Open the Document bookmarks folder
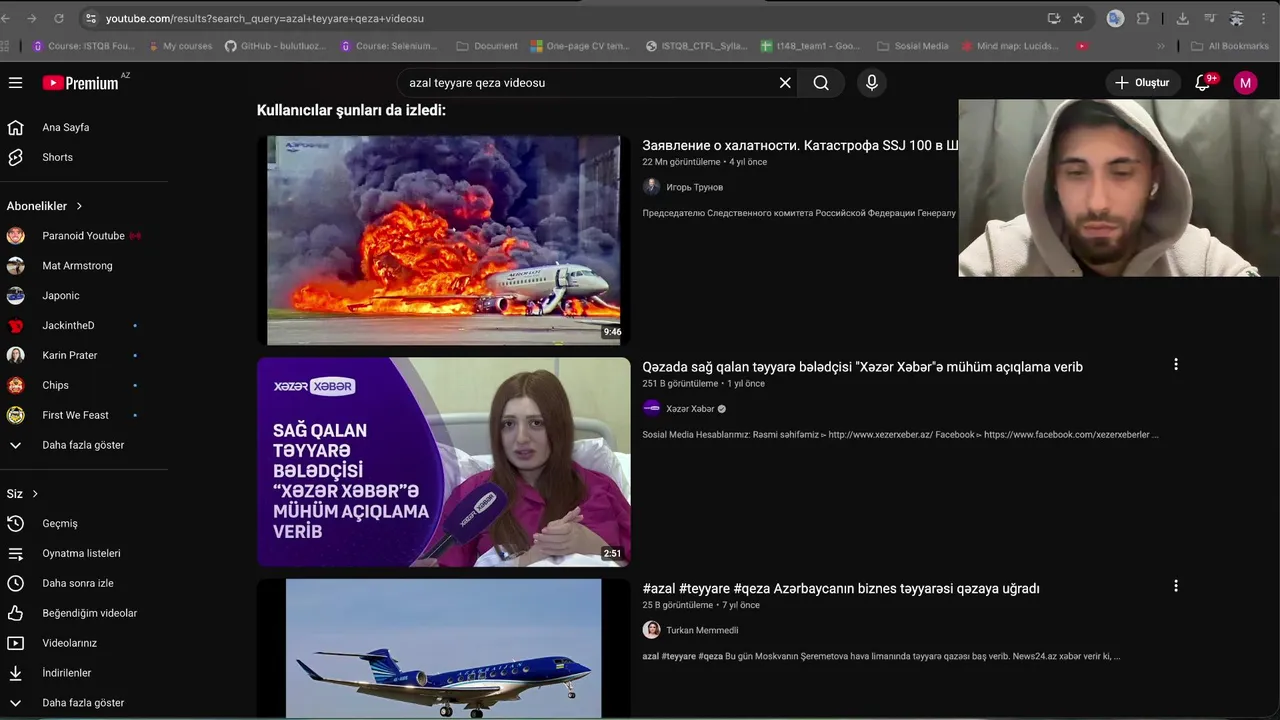 click(x=487, y=46)
